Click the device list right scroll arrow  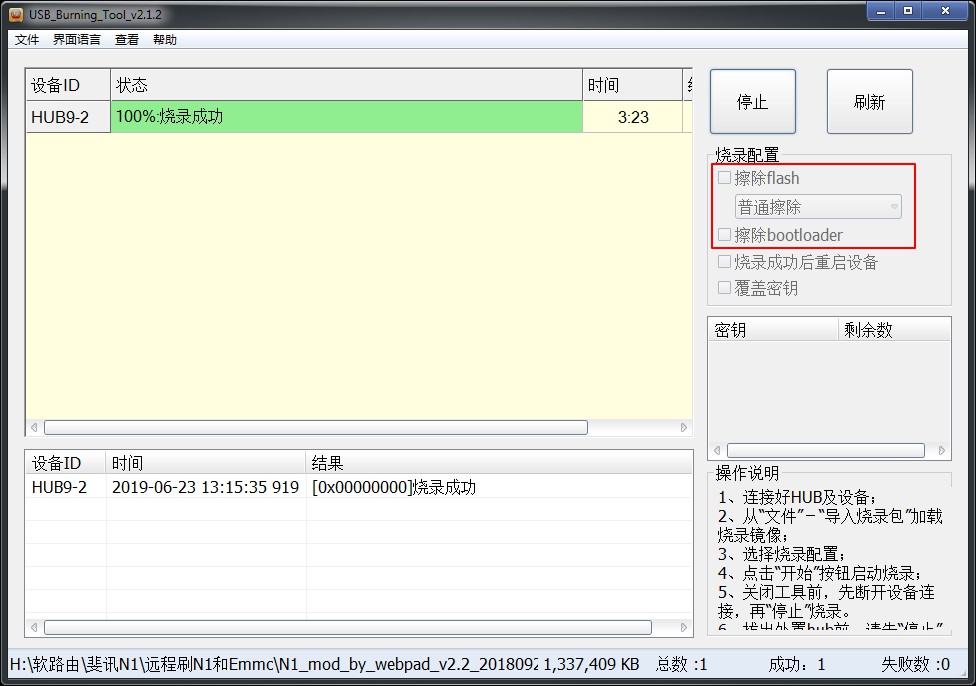pos(683,428)
